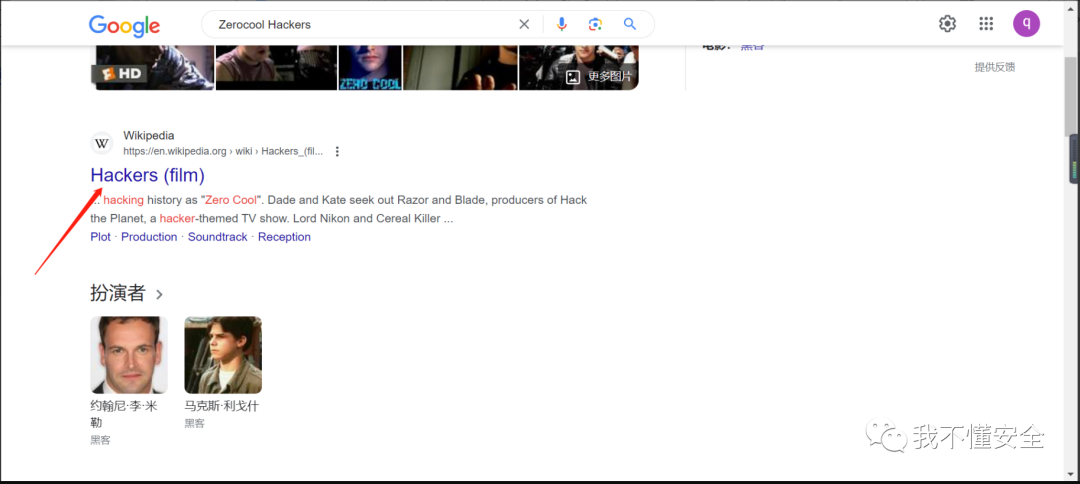
Task: Open the settings gear icon
Action: point(948,24)
